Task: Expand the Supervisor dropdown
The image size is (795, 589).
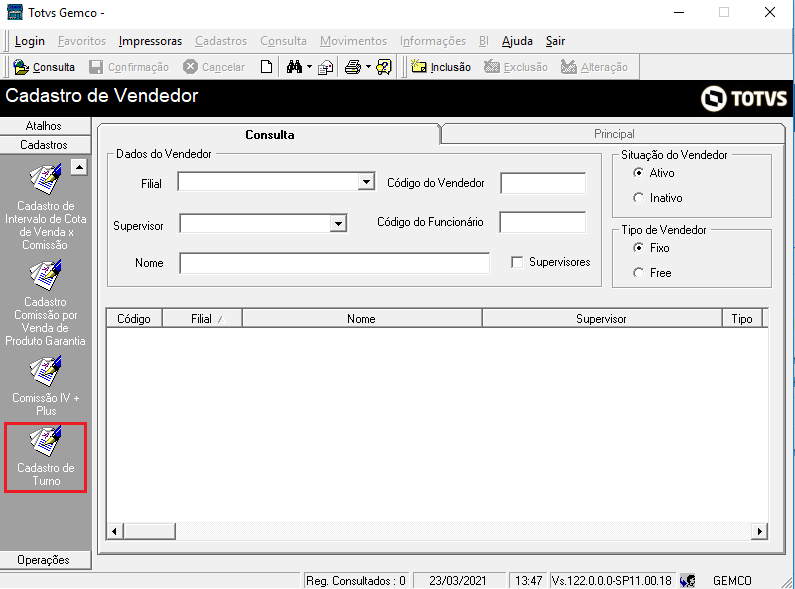Action: 338,223
